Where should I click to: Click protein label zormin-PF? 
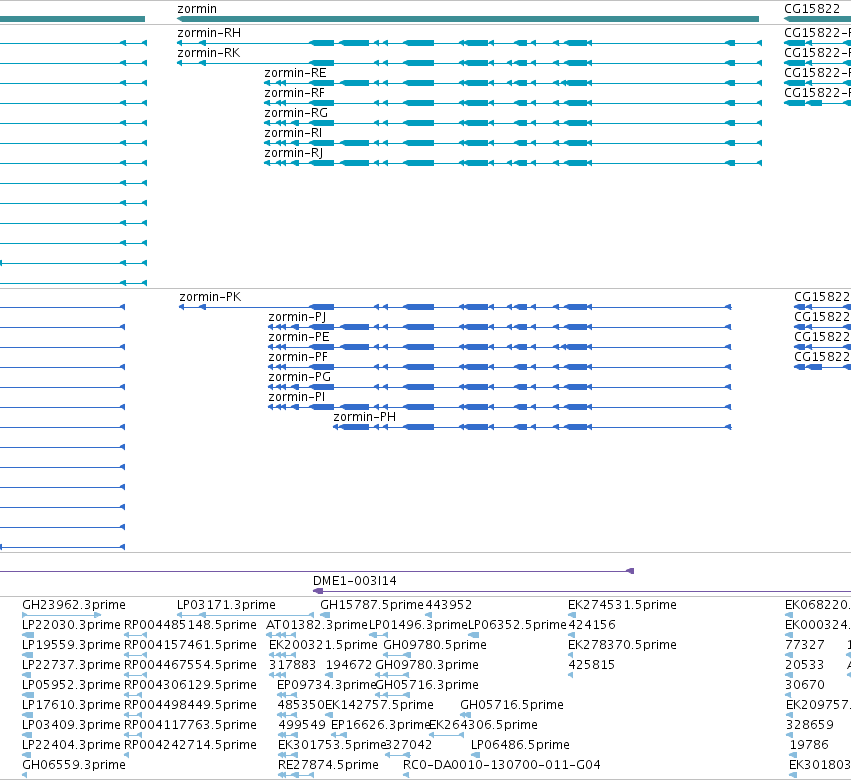[298, 357]
